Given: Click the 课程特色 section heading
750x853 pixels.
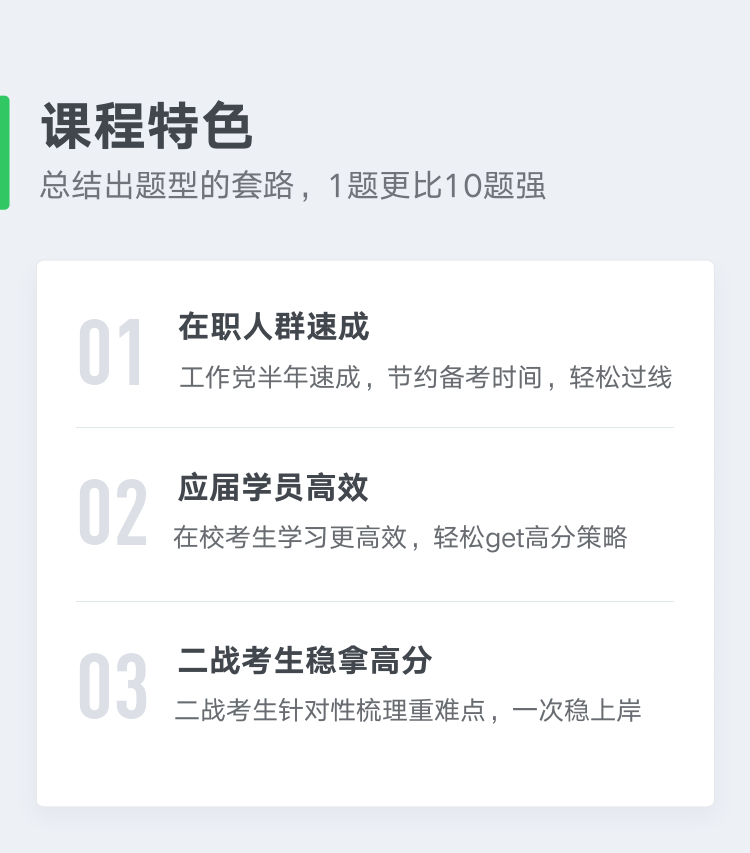Looking at the screenshot, I should coord(147,126).
